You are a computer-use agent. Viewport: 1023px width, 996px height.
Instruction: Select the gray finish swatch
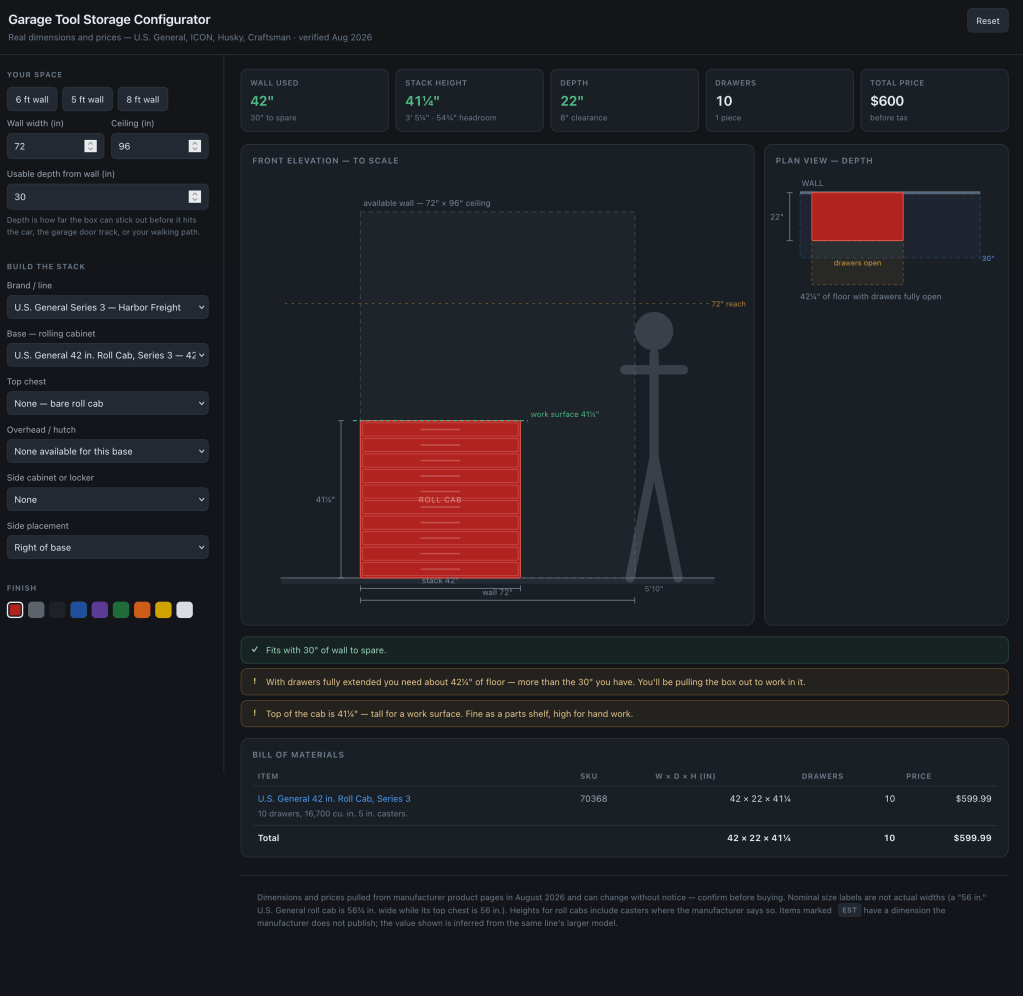37,610
